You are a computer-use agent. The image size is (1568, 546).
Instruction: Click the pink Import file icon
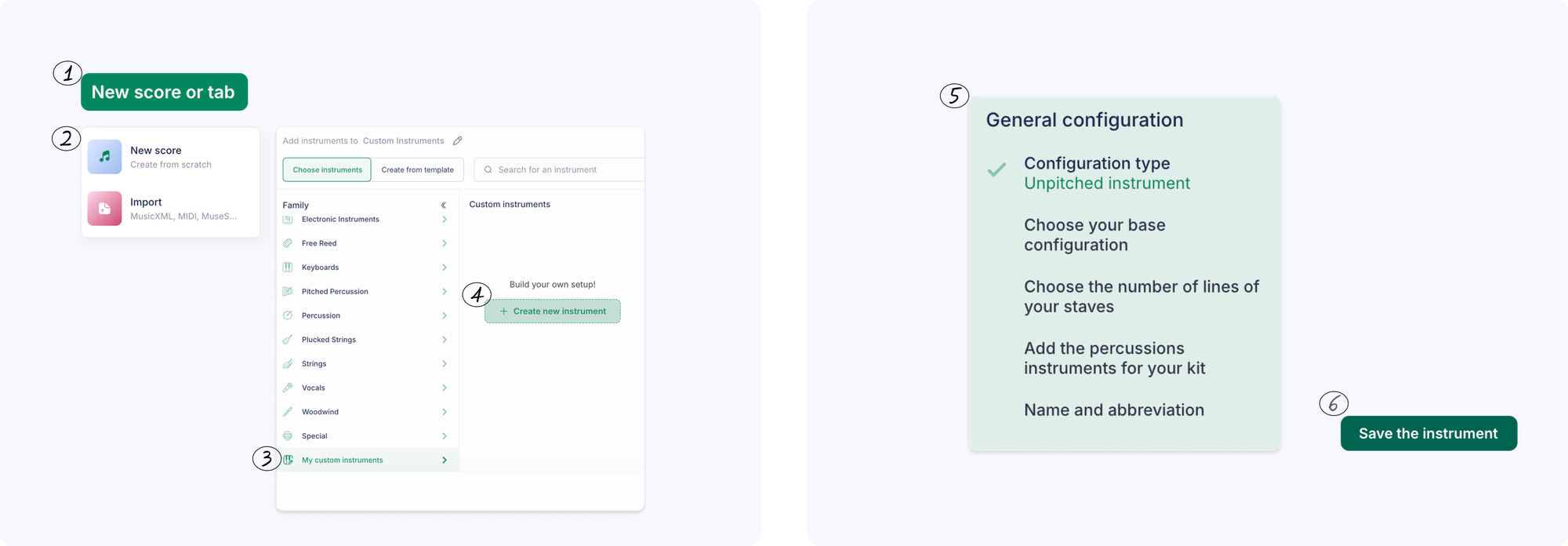click(104, 209)
